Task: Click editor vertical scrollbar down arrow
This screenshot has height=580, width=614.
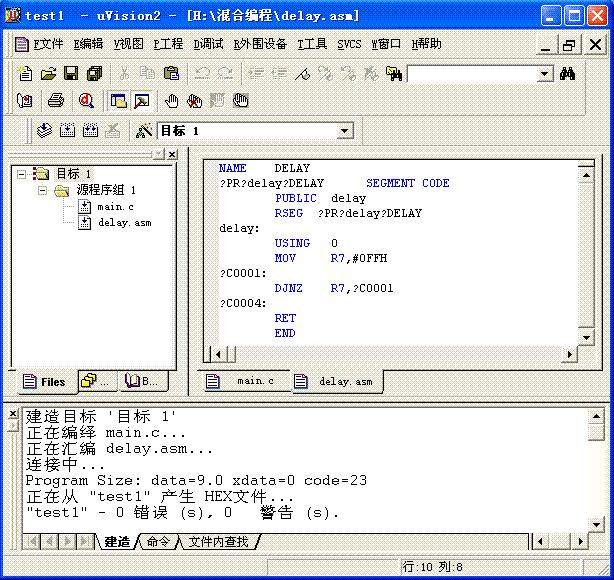Action: tap(586, 338)
